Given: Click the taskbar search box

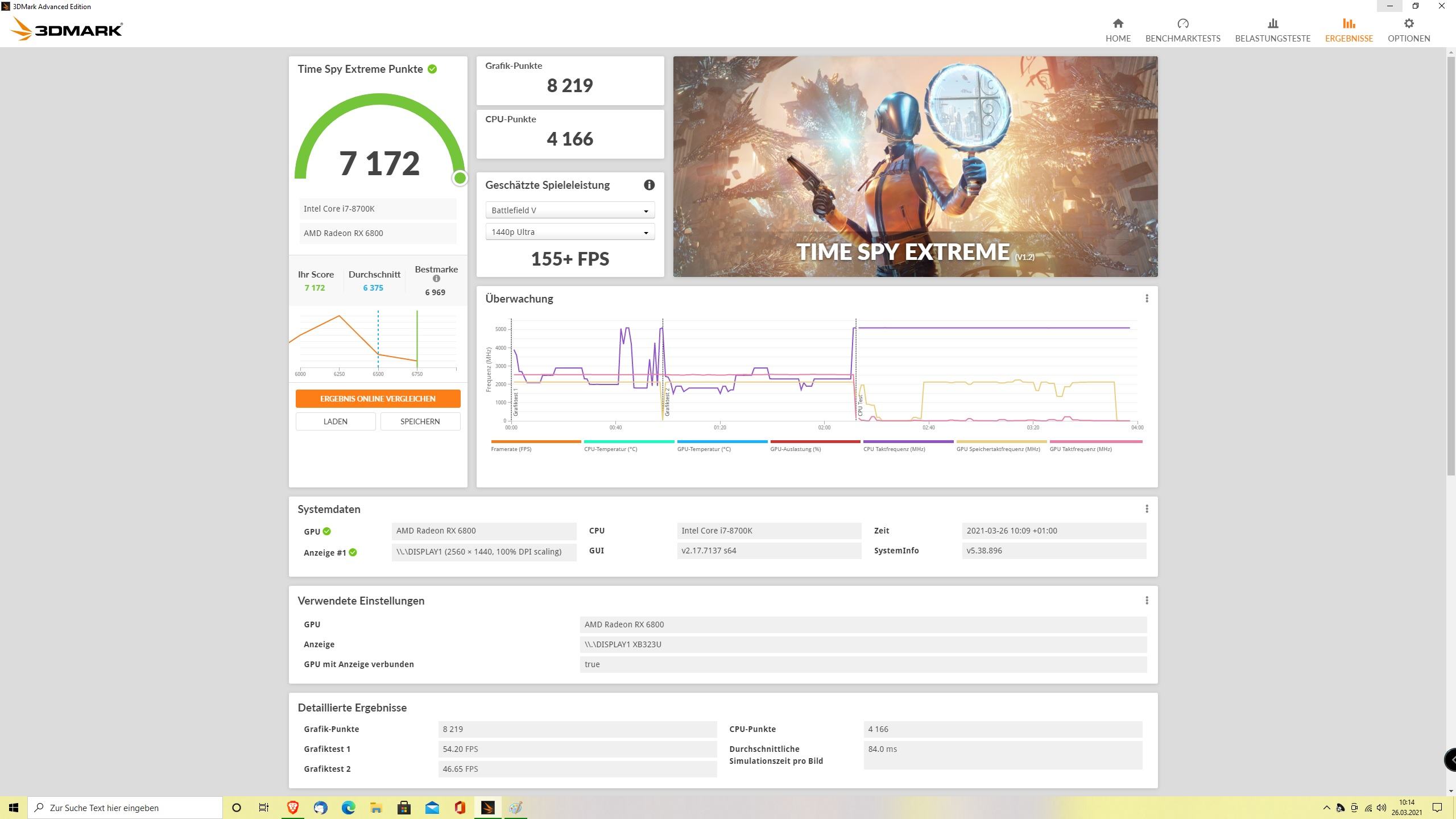Looking at the screenshot, I should 125,808.
